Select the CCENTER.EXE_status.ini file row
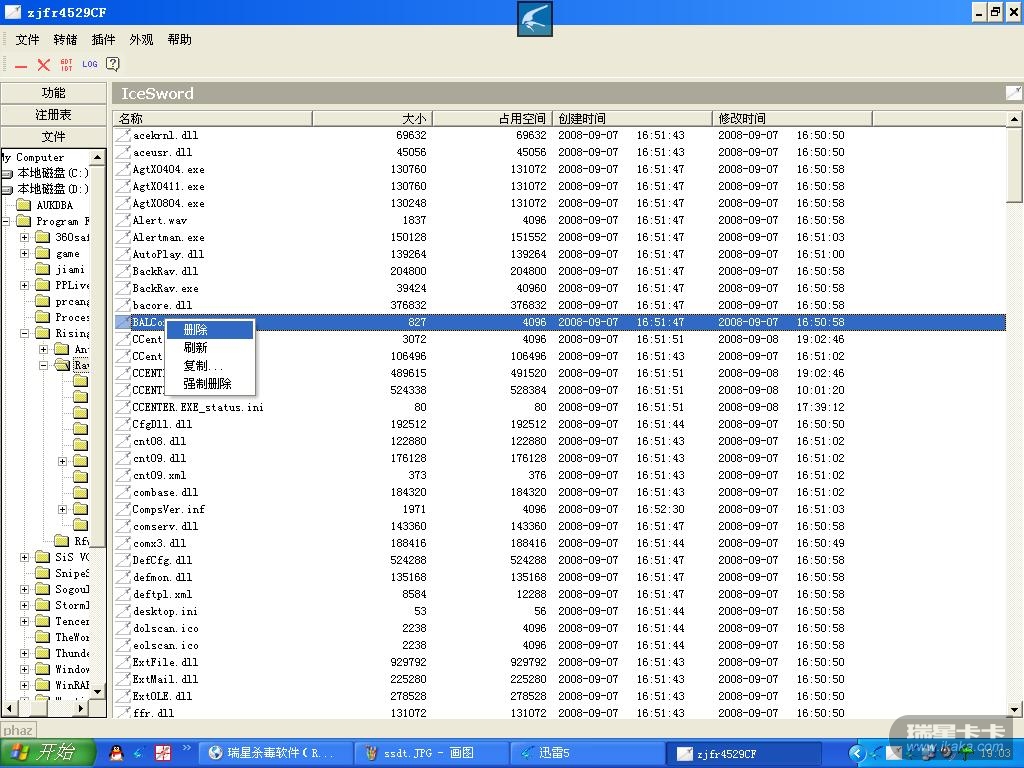The width and height of the screenshot is (1024, 768). click(198, 407)
